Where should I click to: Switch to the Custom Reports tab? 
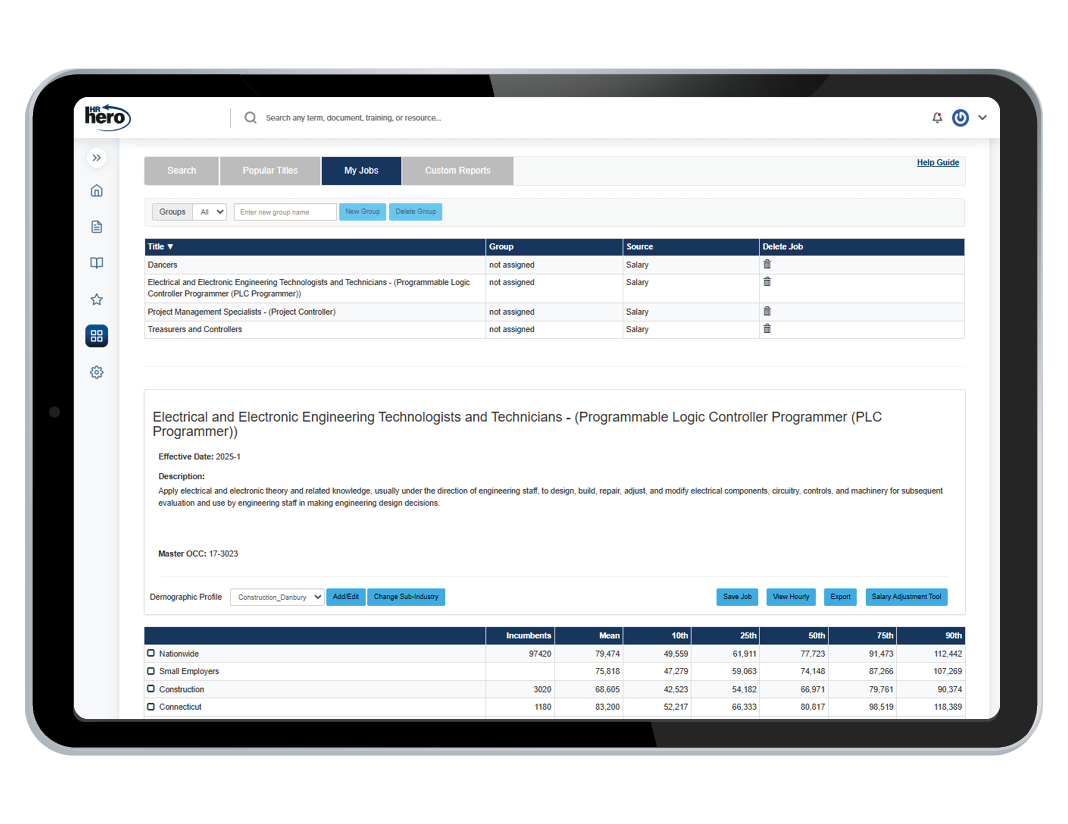pos(457,171)
